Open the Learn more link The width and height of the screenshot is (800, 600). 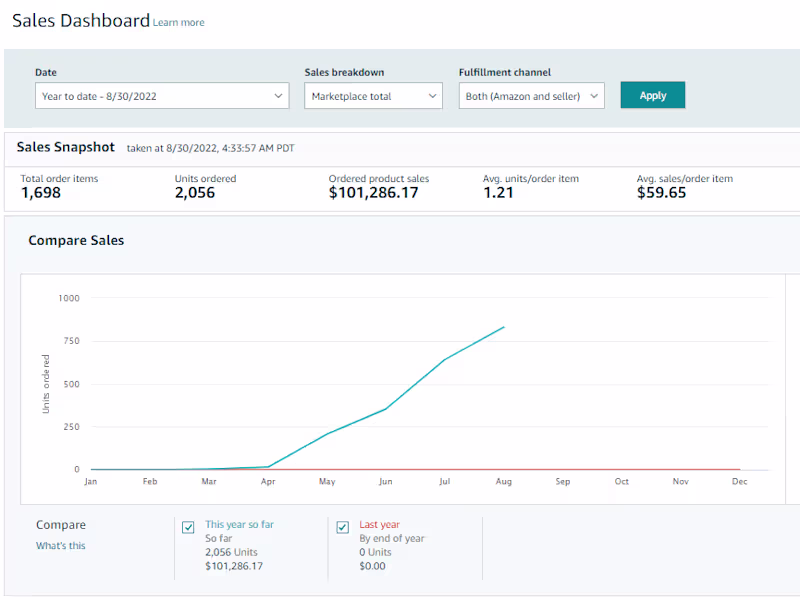coord(178,23)
